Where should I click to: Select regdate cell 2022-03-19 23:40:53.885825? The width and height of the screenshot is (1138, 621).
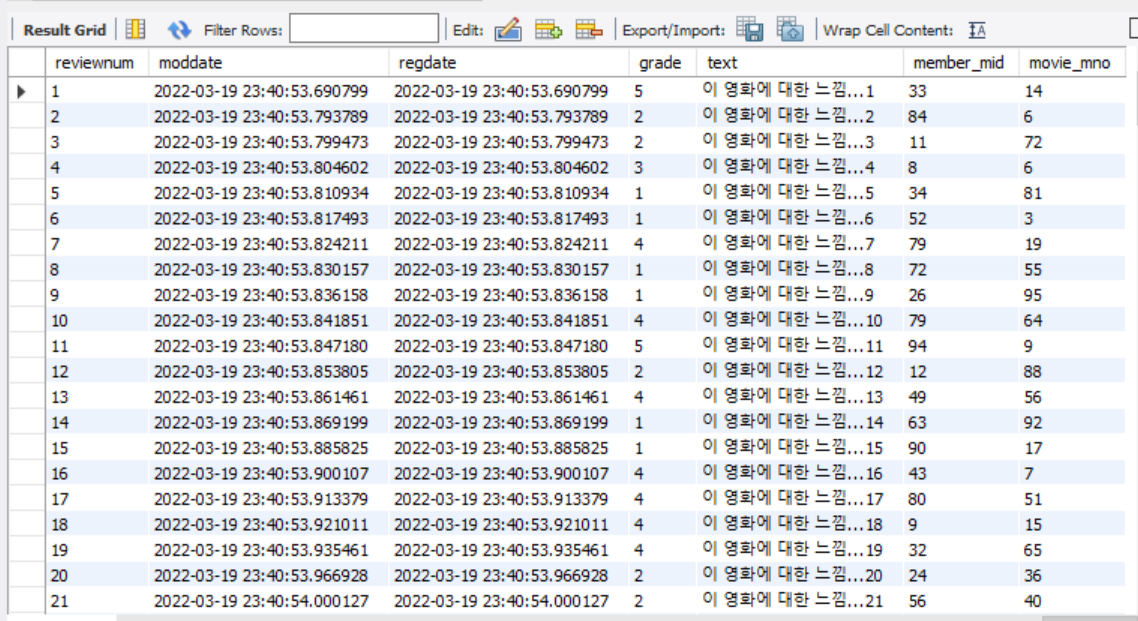(x=509, y=448)
